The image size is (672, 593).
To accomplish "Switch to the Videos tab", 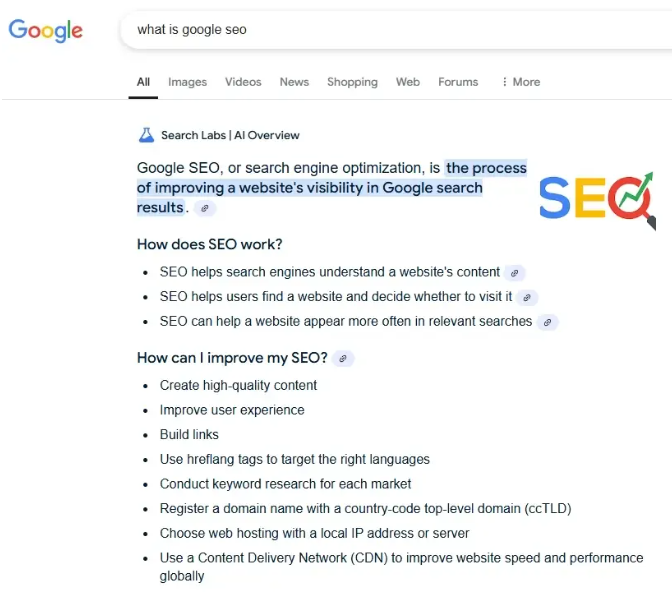I will (x=243, y=82).
